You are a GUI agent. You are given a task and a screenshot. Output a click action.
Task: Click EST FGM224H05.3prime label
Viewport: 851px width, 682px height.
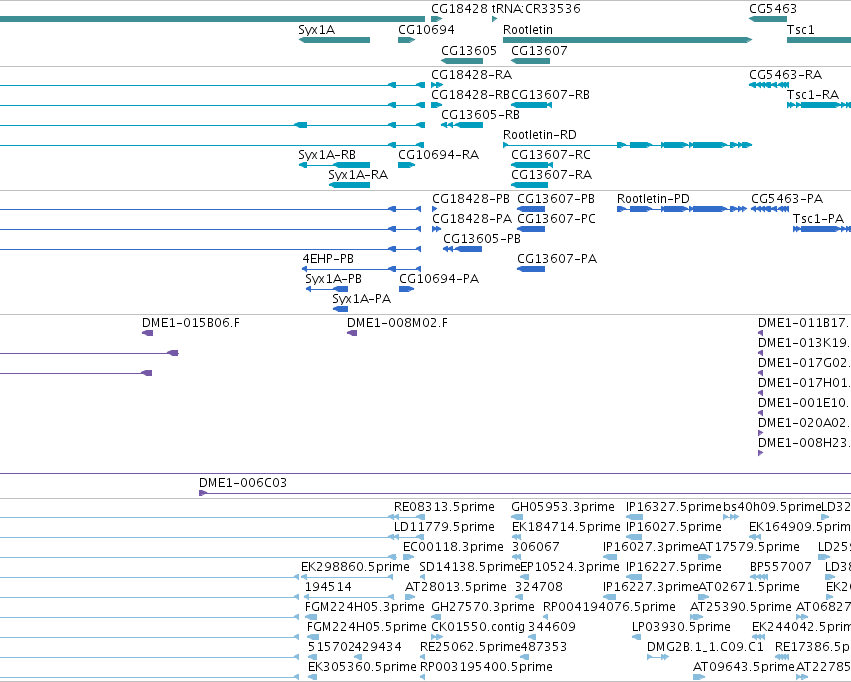tap(364, 607)
